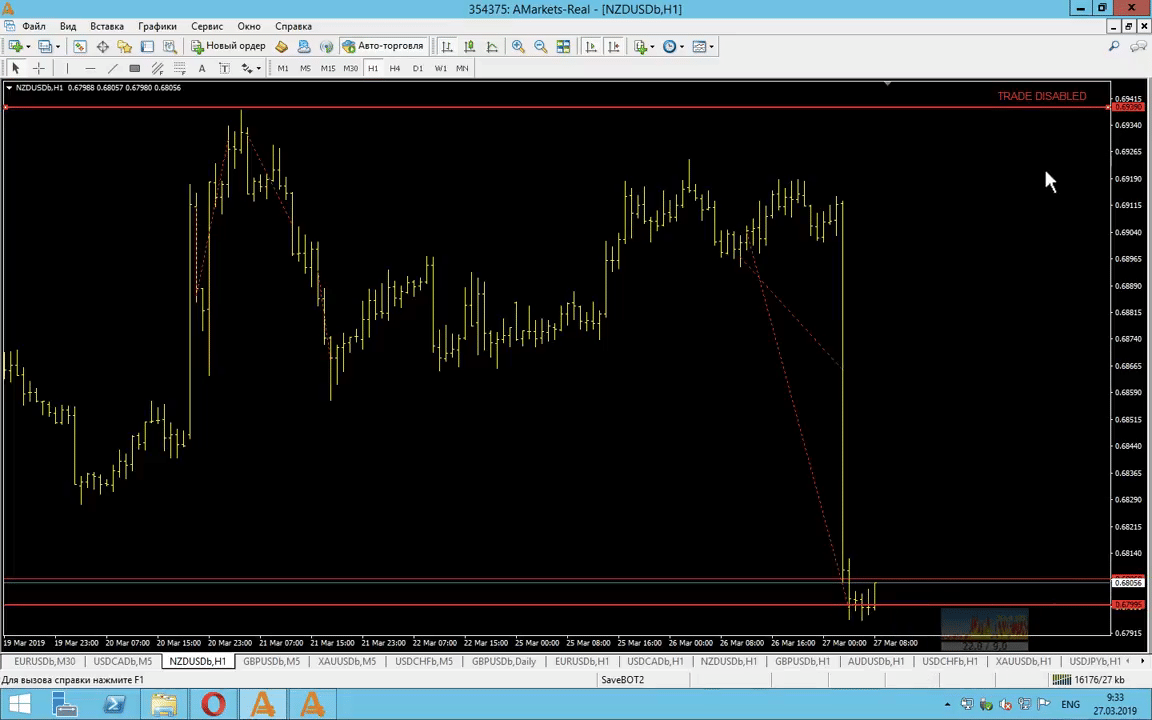The image size is (1152, 720).
Task: Open the Strategy Tester magnifier icon
Action: [x=170, y=46]
